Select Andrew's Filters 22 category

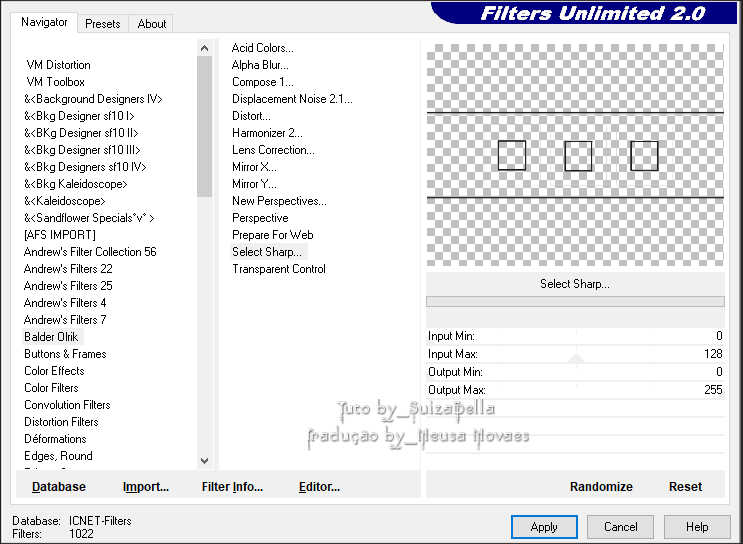pyautogui.click(x=68, y=269)
